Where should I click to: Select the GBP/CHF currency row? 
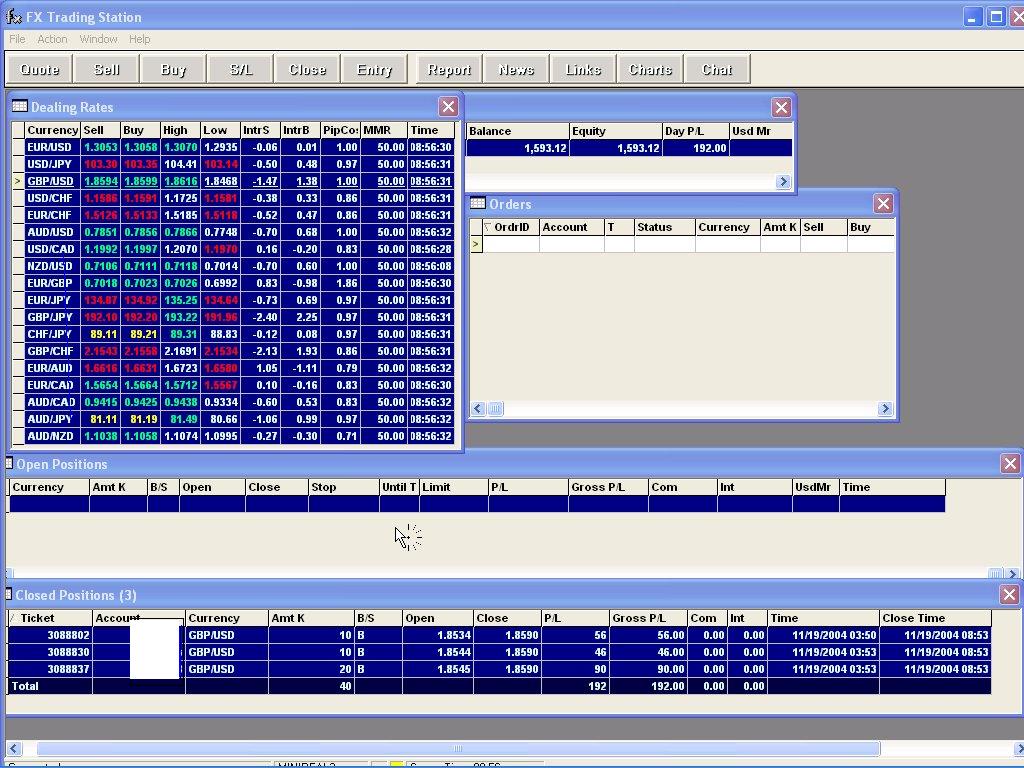(239, 351)
